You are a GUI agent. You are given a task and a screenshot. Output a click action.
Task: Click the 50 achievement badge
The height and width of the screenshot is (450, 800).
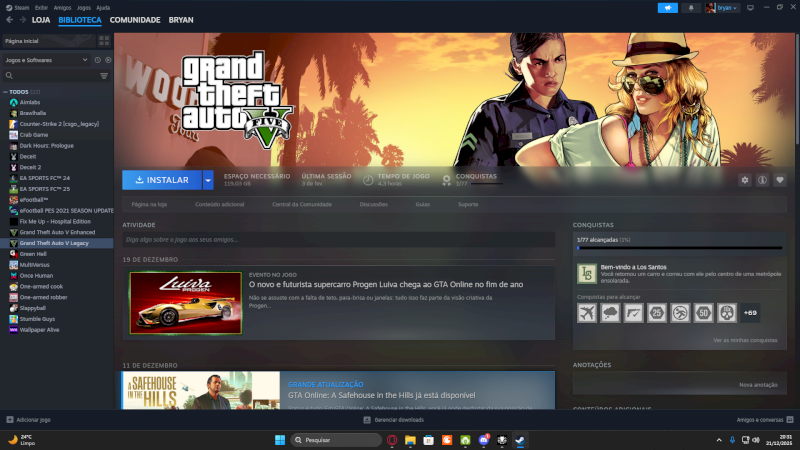(704, 313)
